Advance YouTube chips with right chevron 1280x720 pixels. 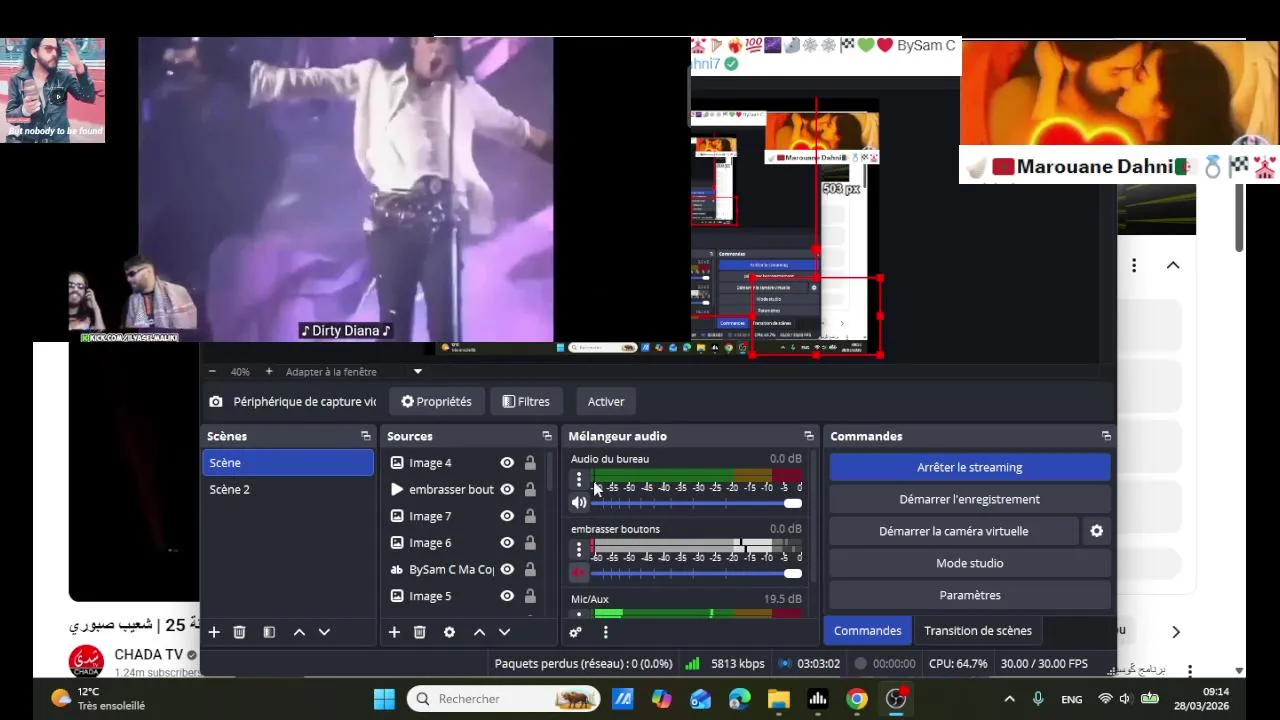tap(1176, 632)
